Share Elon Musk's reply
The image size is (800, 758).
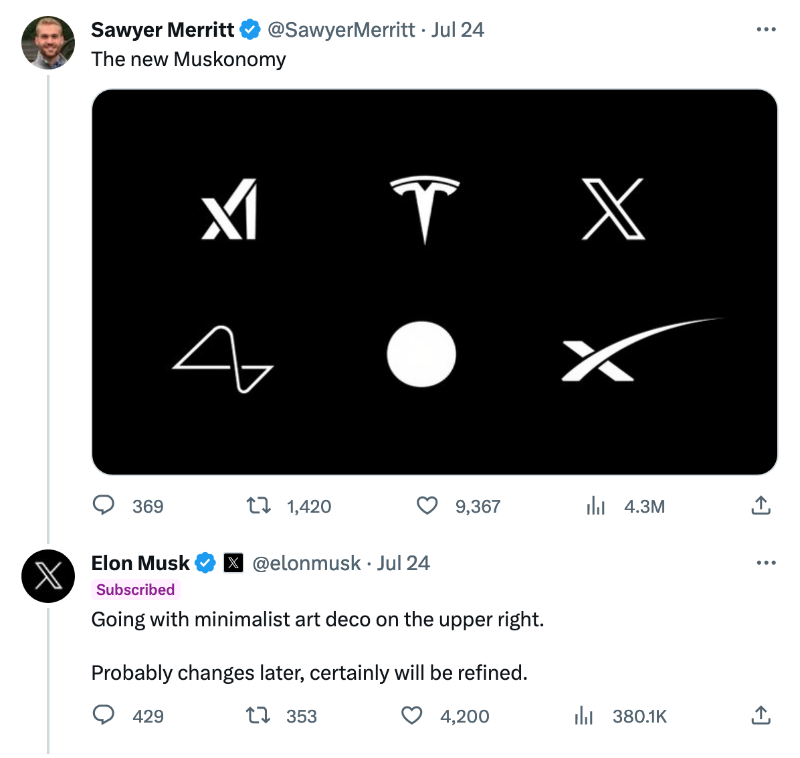760,715
